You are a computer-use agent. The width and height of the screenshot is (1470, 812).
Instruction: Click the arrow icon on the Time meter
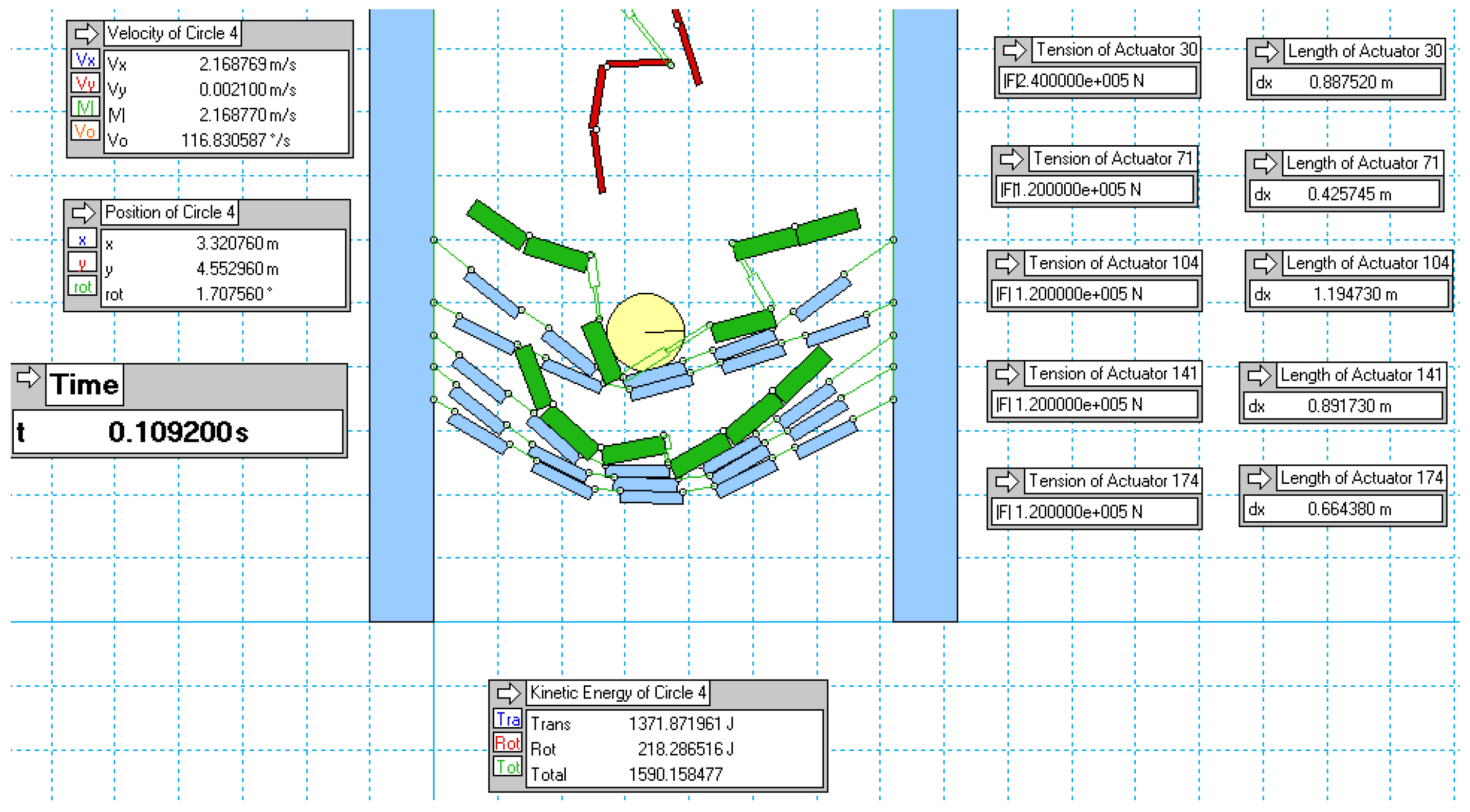28,377
